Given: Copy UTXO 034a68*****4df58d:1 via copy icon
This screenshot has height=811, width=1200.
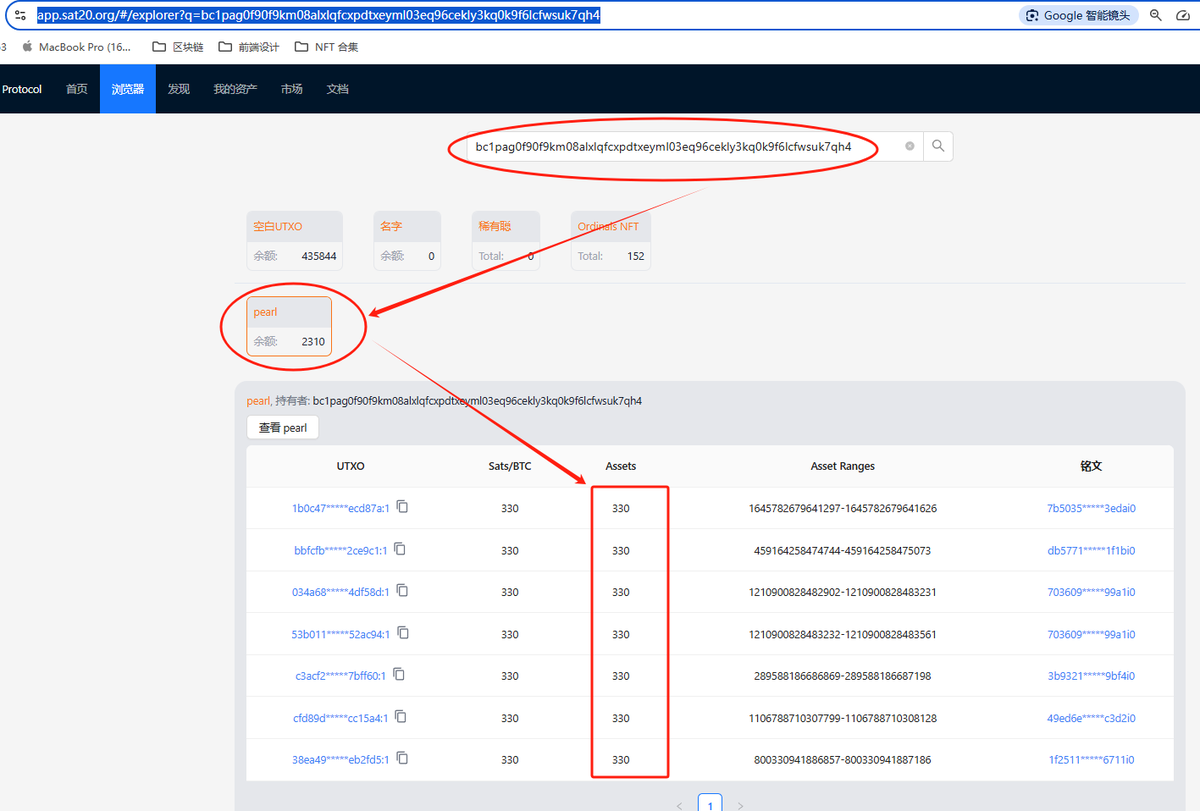Looking at the screenshot, I should pyautogui.click(x=402, y=591).
